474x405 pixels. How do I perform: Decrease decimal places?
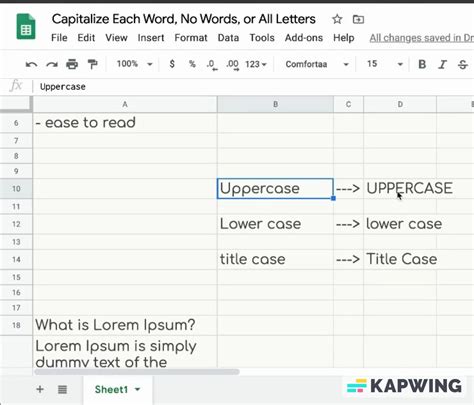pos(212,64)
